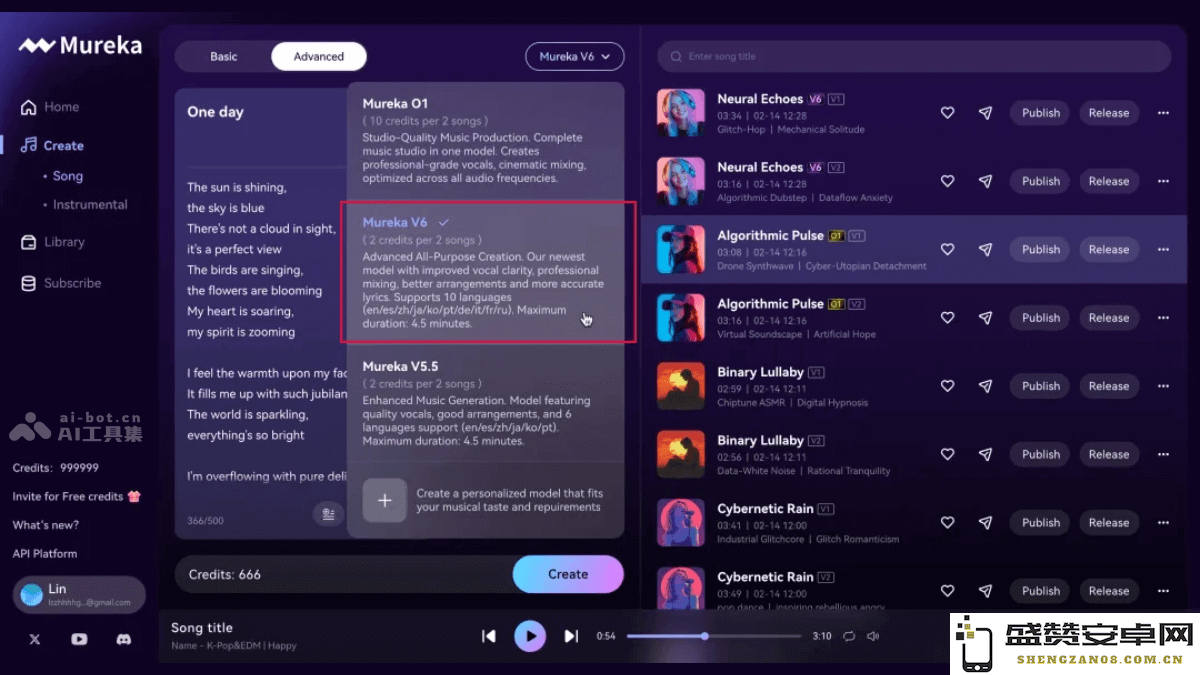Release Cybernetic Rain V1
This screenshot has height=675, width=1200.
(x=1109, y=522)
